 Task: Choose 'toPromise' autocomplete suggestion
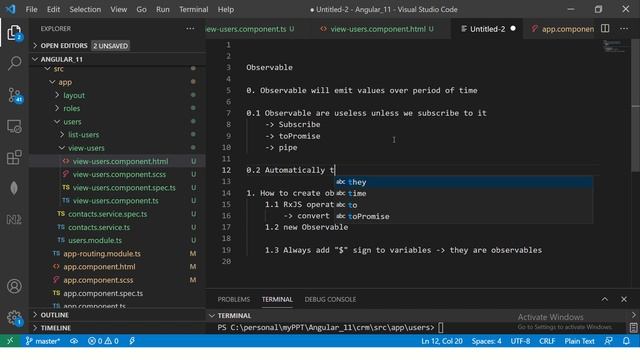(x=464, y=216)
